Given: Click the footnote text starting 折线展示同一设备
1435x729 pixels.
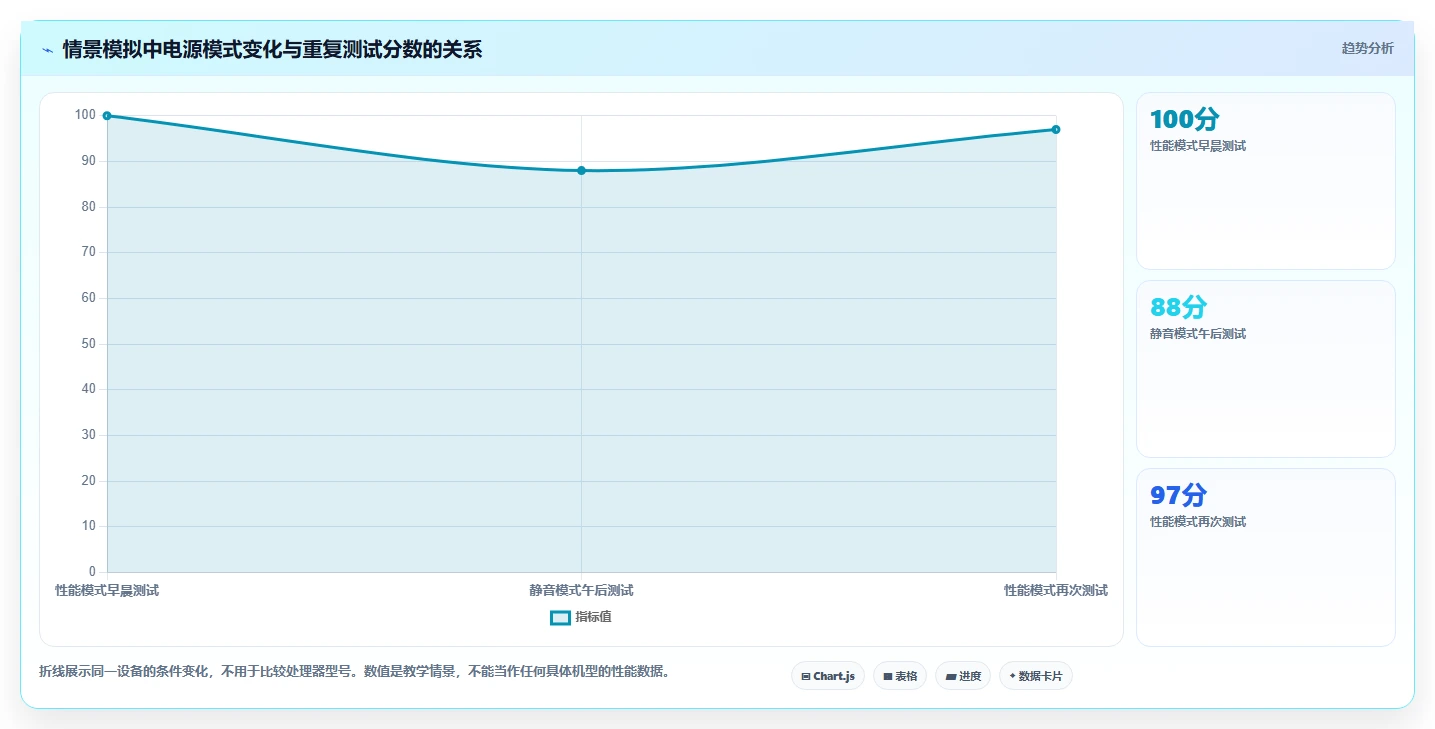Looking at the screenshot, I should pos(353,672).
